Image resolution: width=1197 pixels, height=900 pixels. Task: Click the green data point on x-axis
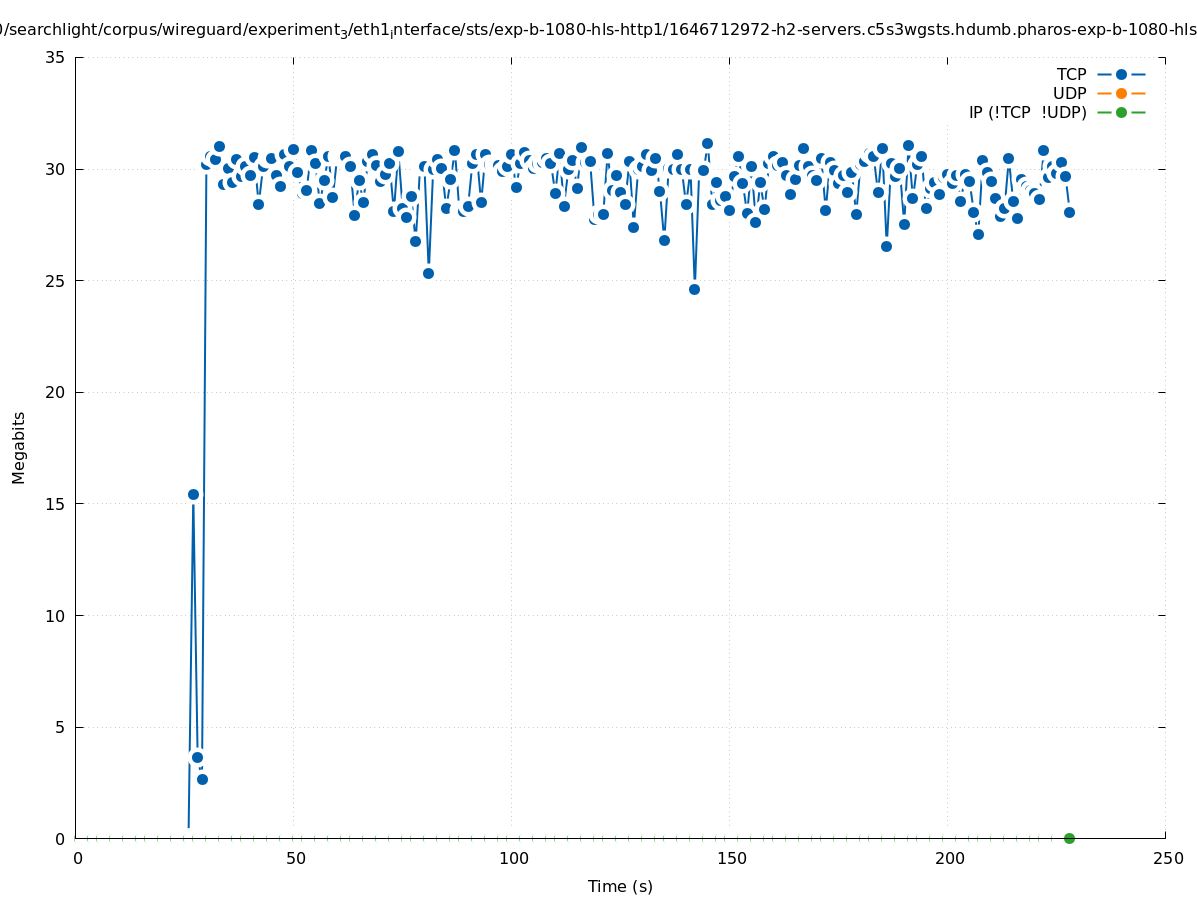coord(1069,838)
